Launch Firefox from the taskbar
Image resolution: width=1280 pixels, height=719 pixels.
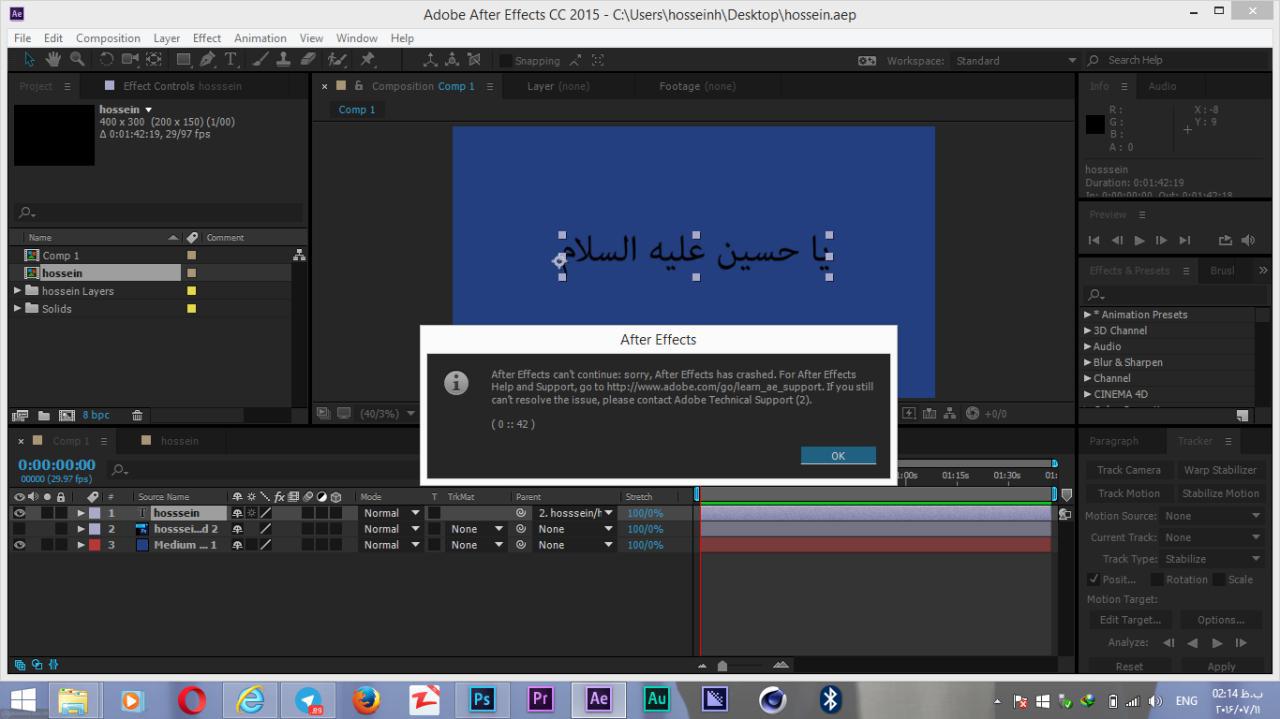(x=366, y=699)
